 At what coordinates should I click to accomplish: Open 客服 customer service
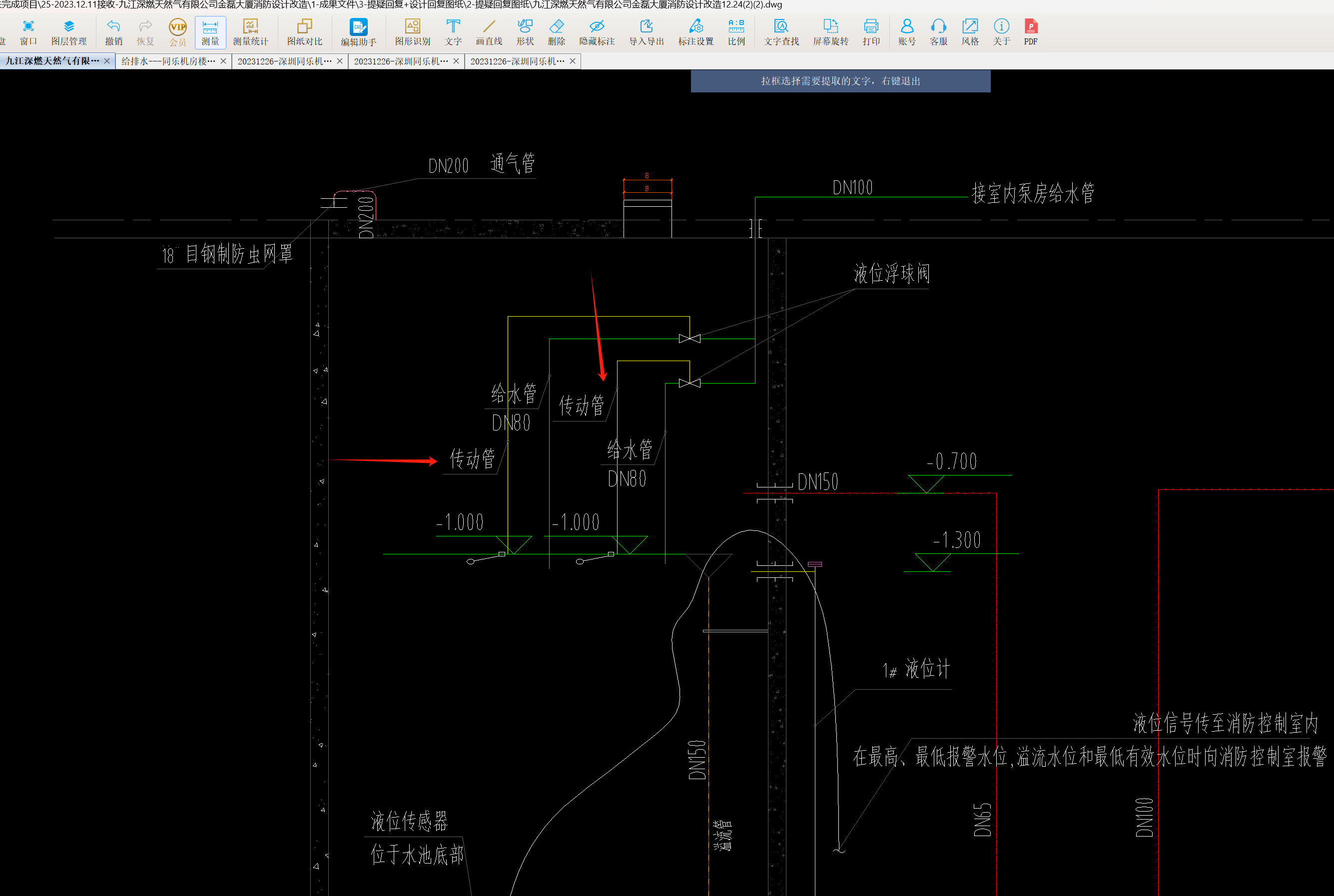point(938,32)
